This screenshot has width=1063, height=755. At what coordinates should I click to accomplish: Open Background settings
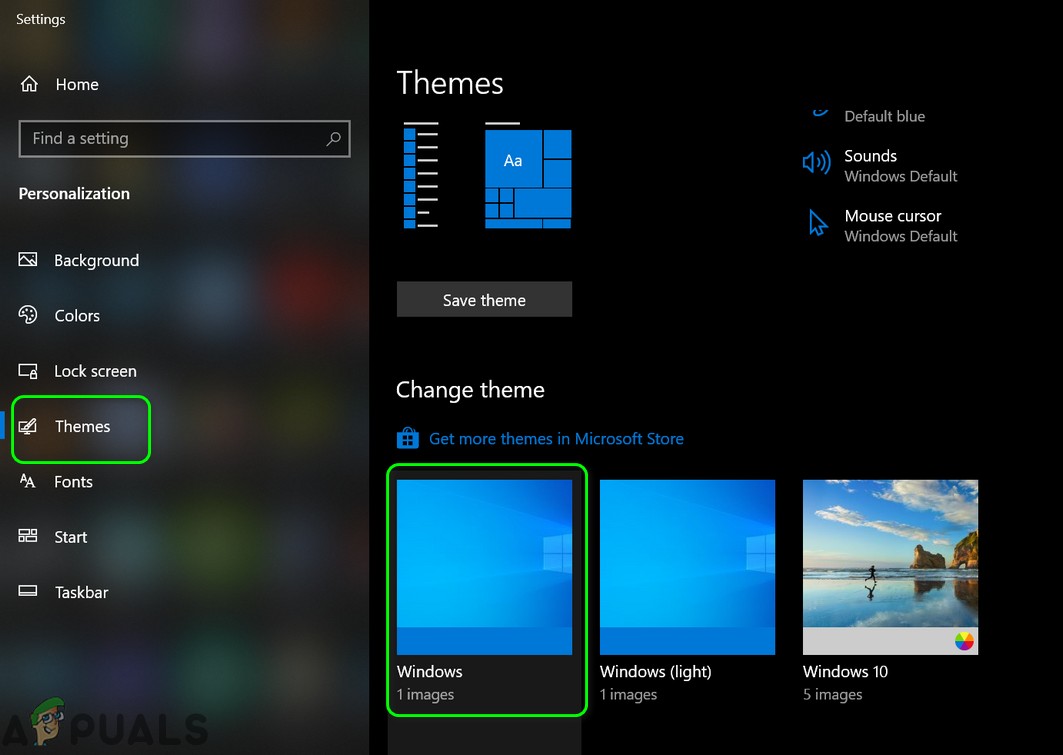click(79, 260)
